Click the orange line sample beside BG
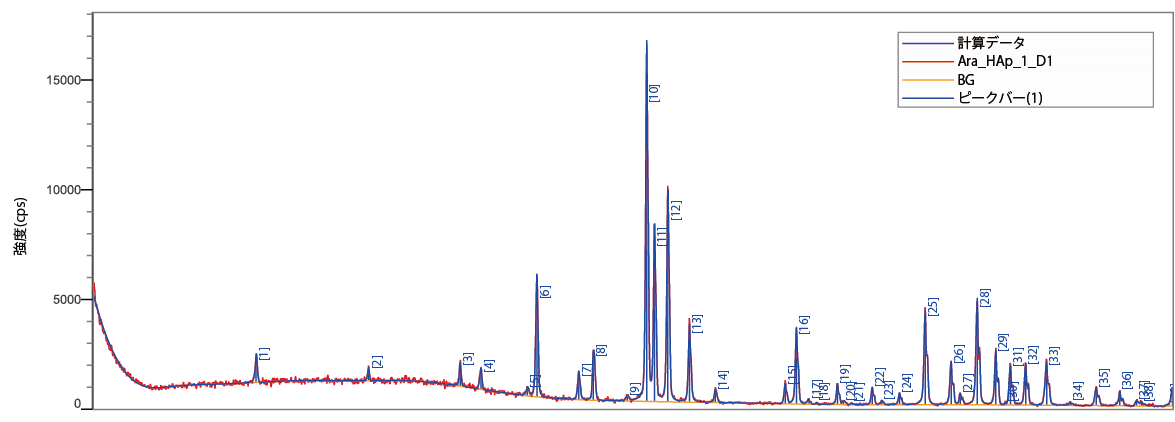This screenshot has height=422, width=1175. (927, 80)
